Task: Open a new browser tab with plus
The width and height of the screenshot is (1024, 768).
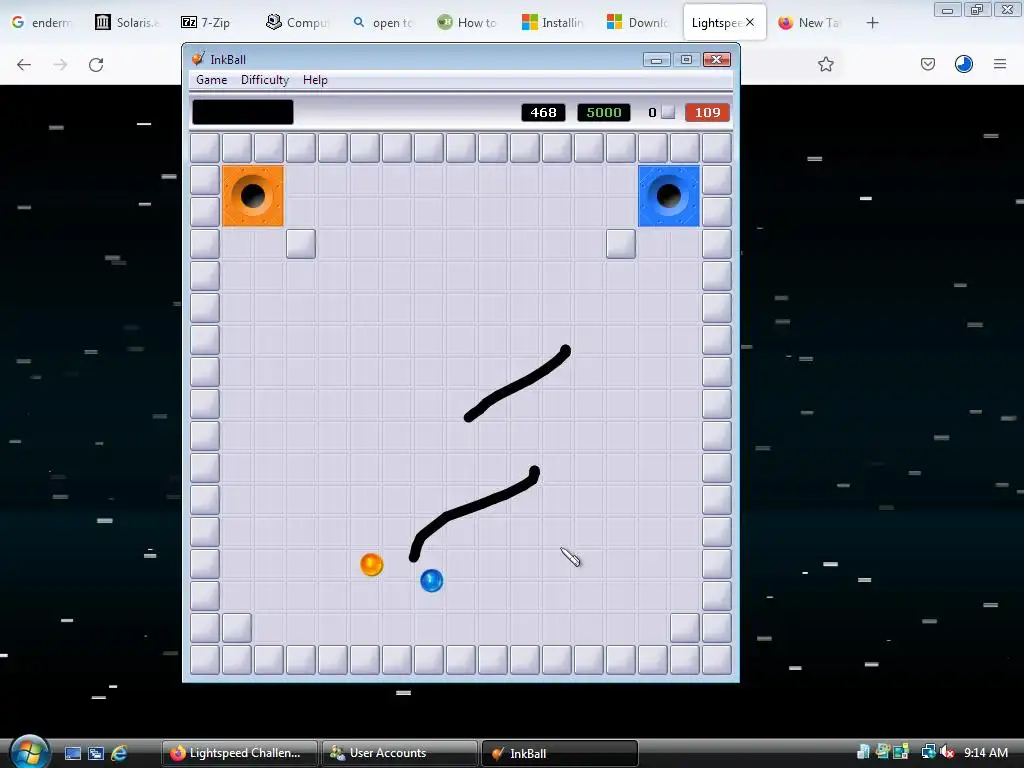Action: [872, 23]
